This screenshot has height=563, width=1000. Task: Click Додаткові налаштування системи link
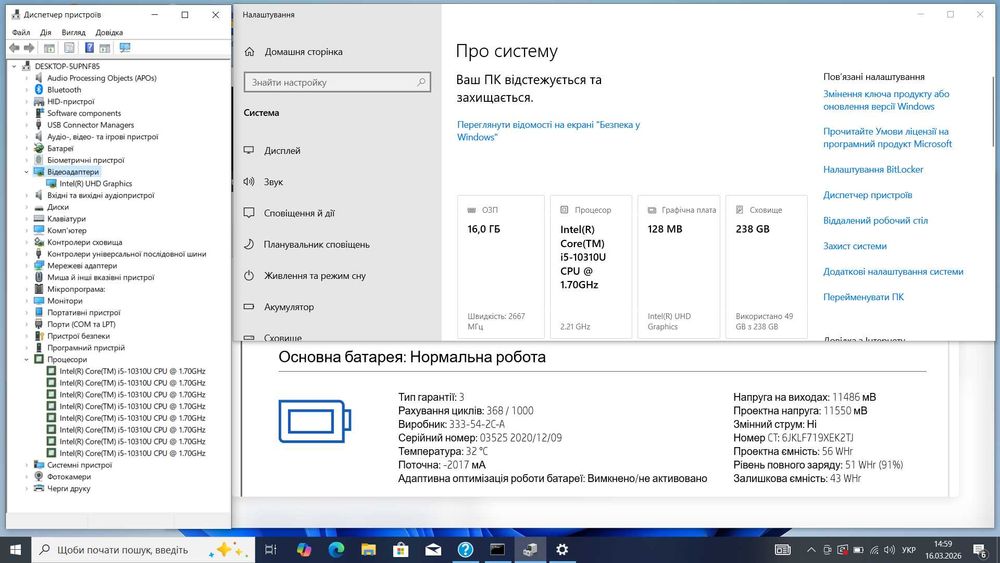(x=893, y=272)
